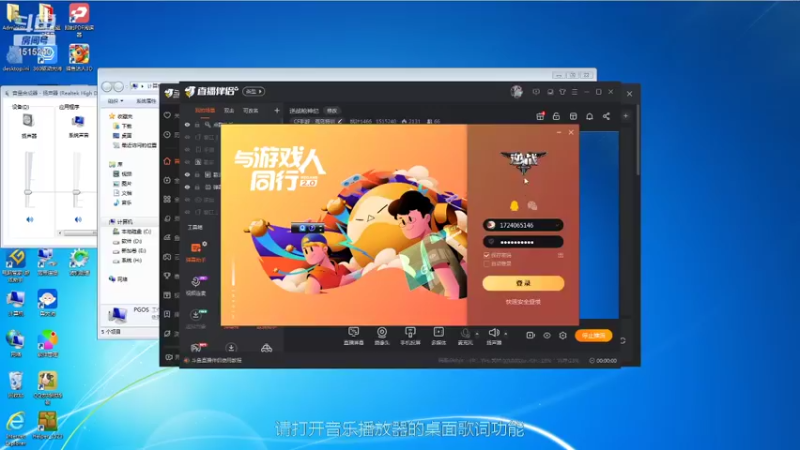
Task: Expand the speaker options arrow
Action: [x=506, y=334]
